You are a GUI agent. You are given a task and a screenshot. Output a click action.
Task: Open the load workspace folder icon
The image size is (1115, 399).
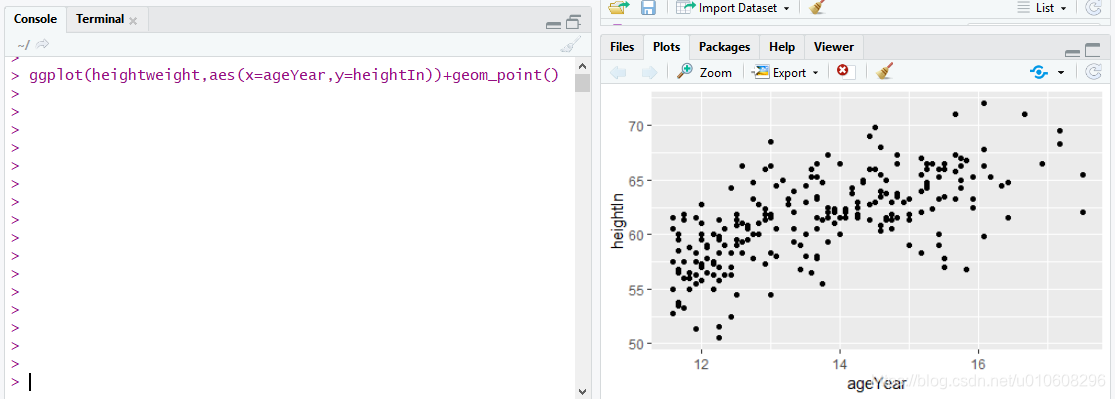(x=619, y=7)
